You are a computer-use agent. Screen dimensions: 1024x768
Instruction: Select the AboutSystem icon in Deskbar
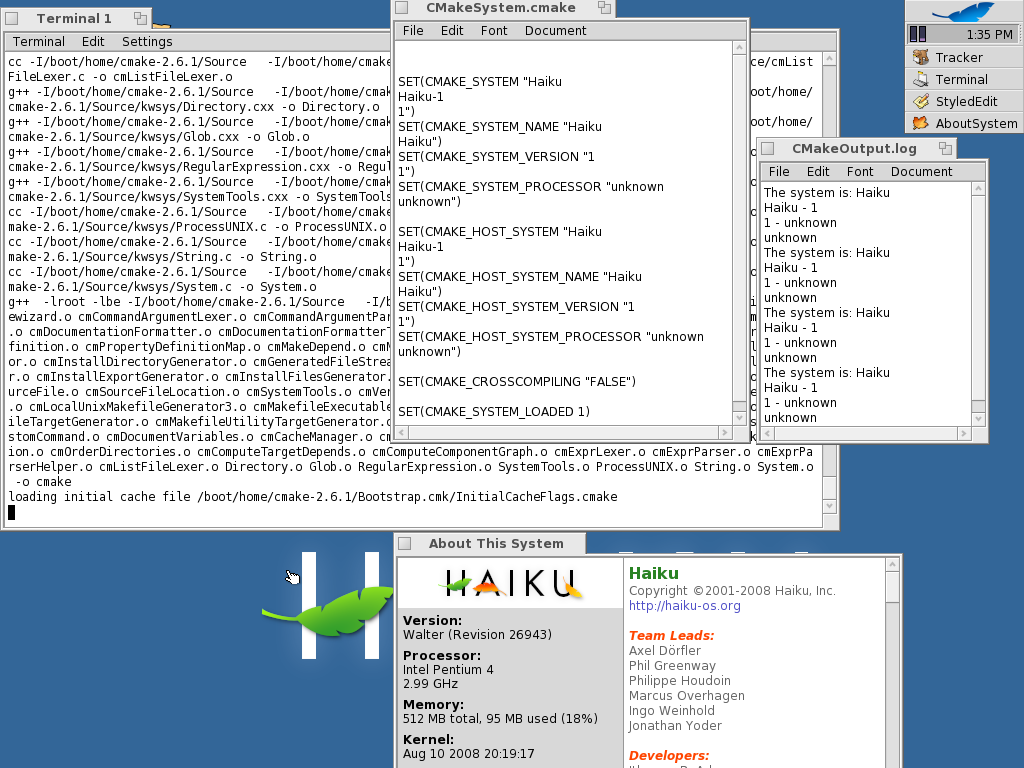pyautogui.click(x=920, y=123)
